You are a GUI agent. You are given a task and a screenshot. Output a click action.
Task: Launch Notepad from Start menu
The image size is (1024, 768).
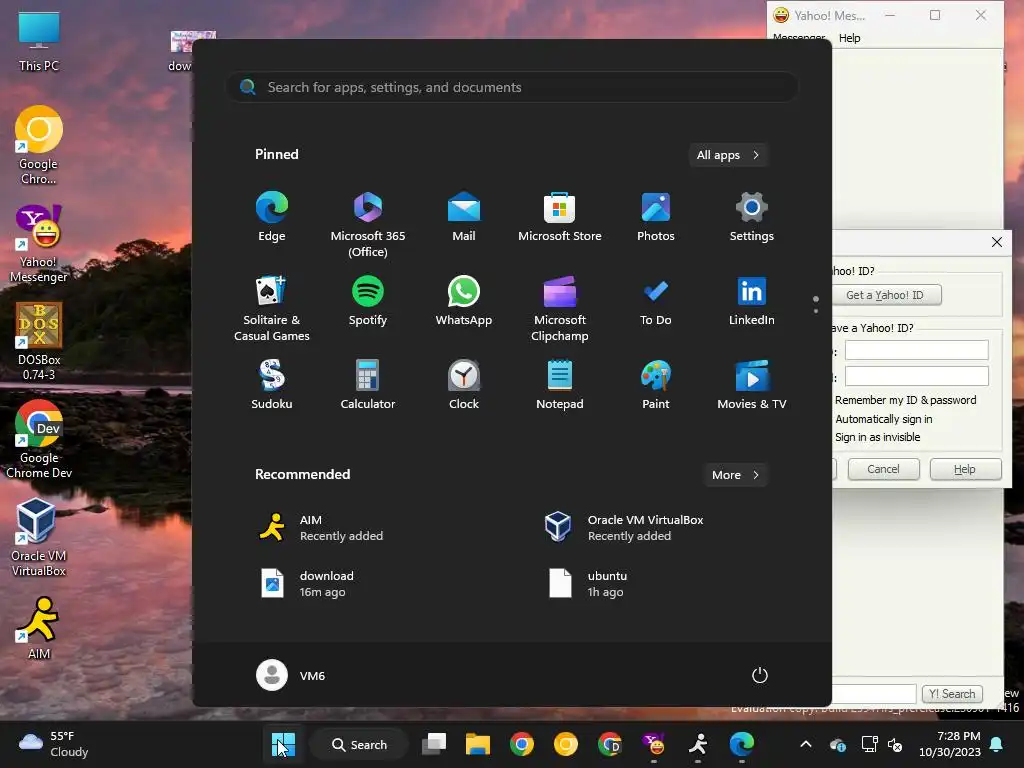click(x=560, y=385)
